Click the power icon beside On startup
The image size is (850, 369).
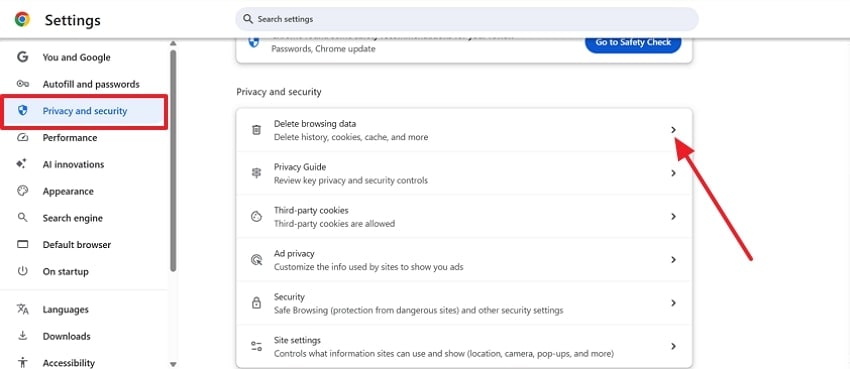(22, 271)
